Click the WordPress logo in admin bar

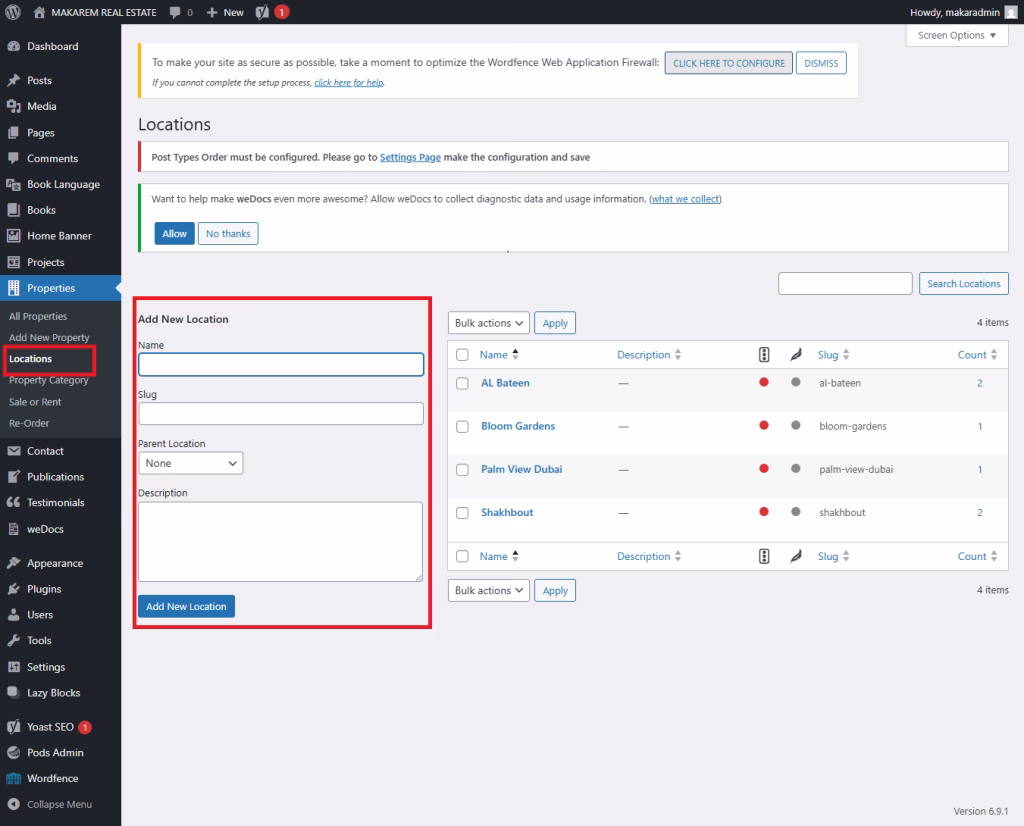pyautogui.click(x=13, y=12)
